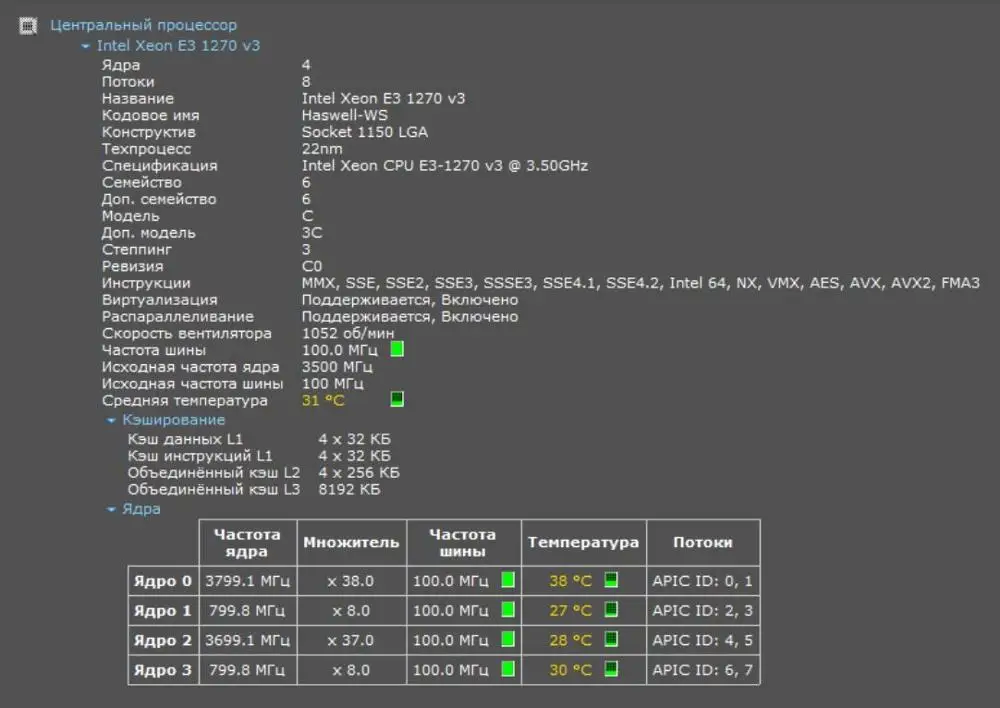This screenshot has height=708, width=1000.
Task: Click Ядро 3 bus frequency green indicator
Action: pos(508,669)
